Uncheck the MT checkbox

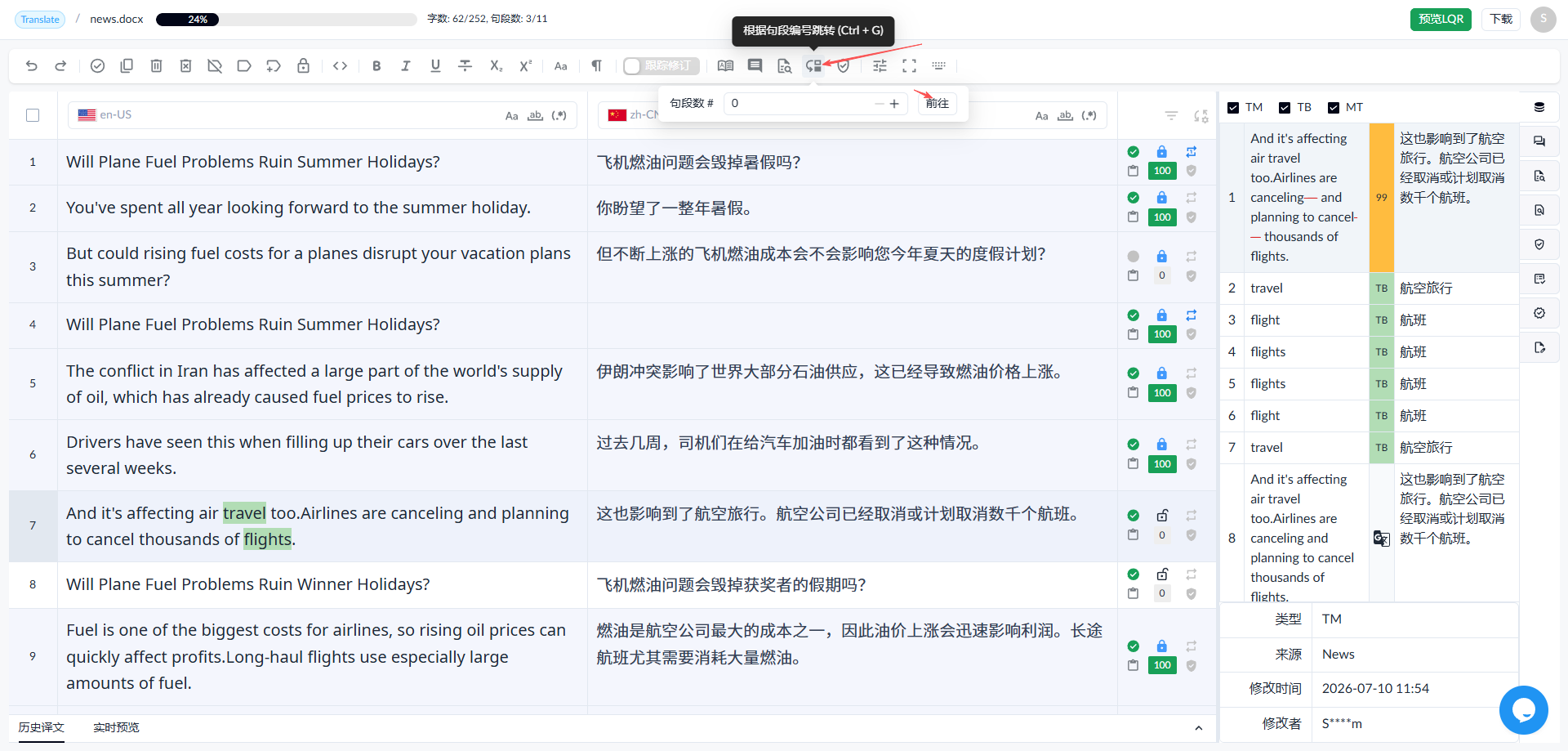[x=1334, y=108]
